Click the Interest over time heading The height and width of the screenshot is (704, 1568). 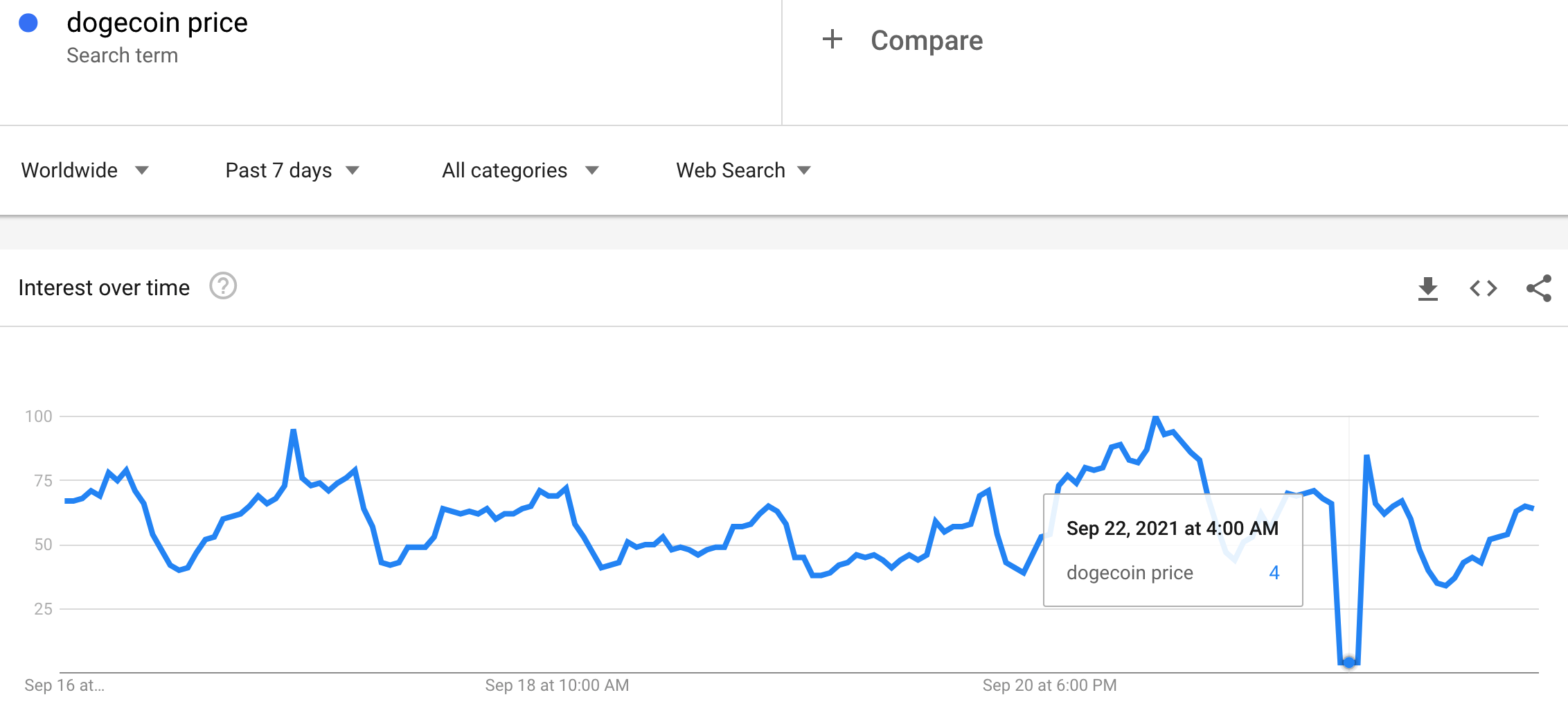104,288
